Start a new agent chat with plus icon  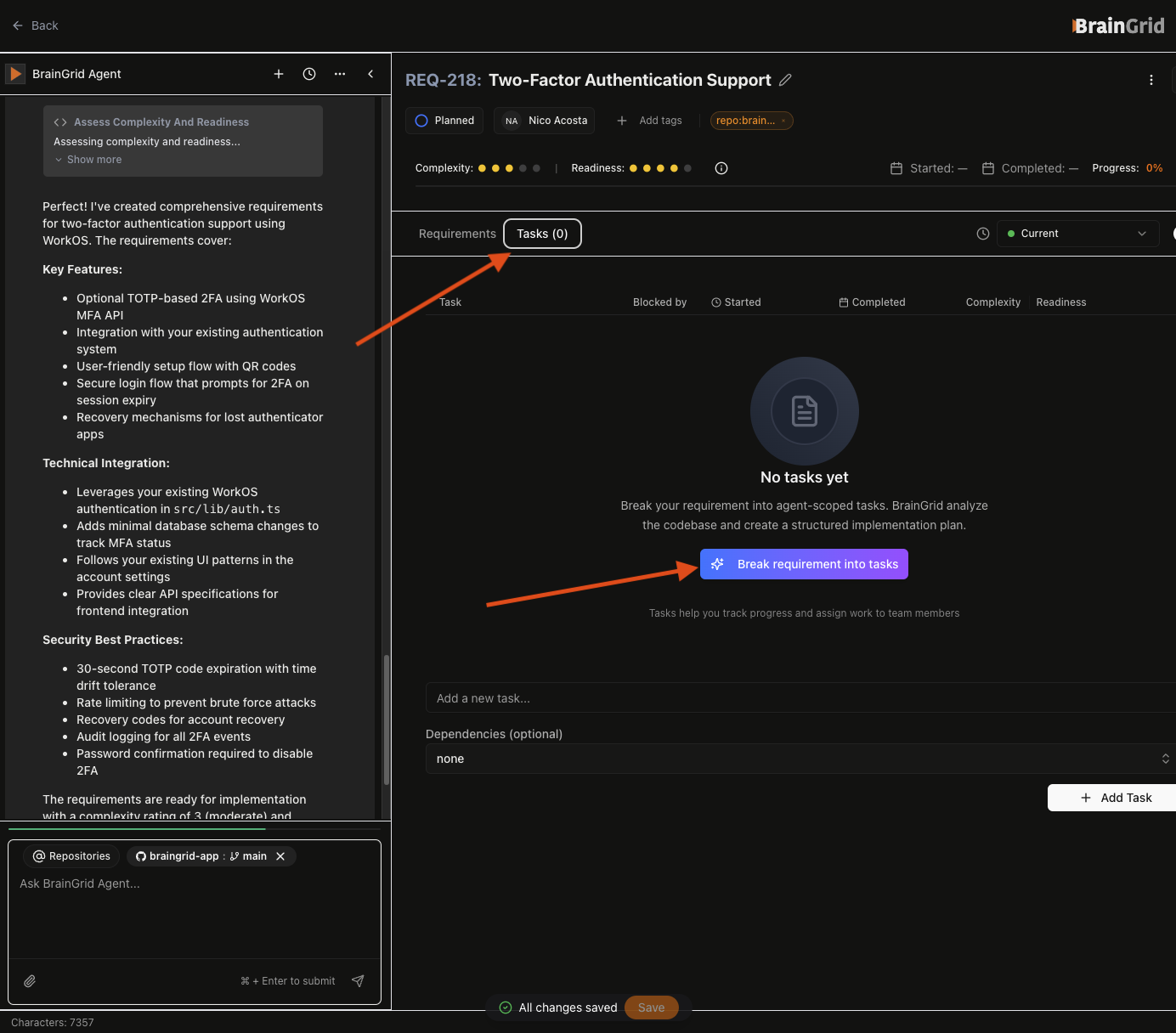(x=279, y=74)
